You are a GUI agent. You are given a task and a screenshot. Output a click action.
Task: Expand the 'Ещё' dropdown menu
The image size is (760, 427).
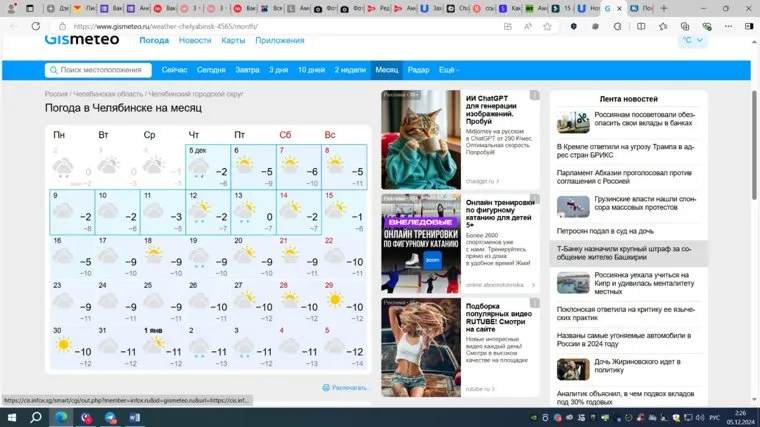pyautogui.click(x=448, y=70)
